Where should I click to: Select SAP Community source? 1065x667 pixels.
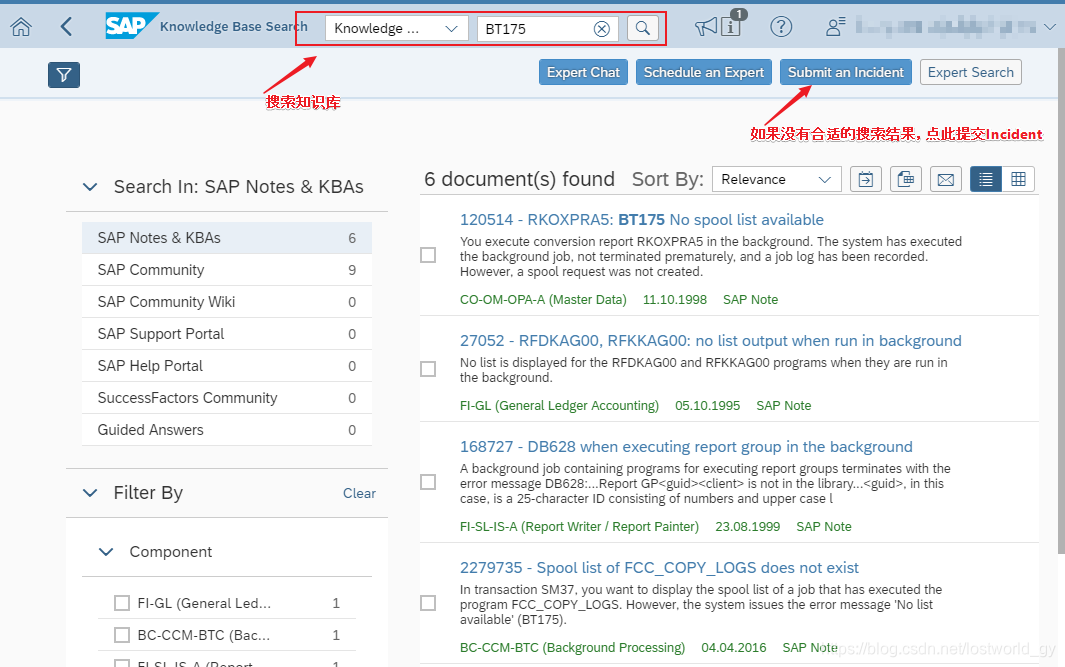[x=227, y=270]
